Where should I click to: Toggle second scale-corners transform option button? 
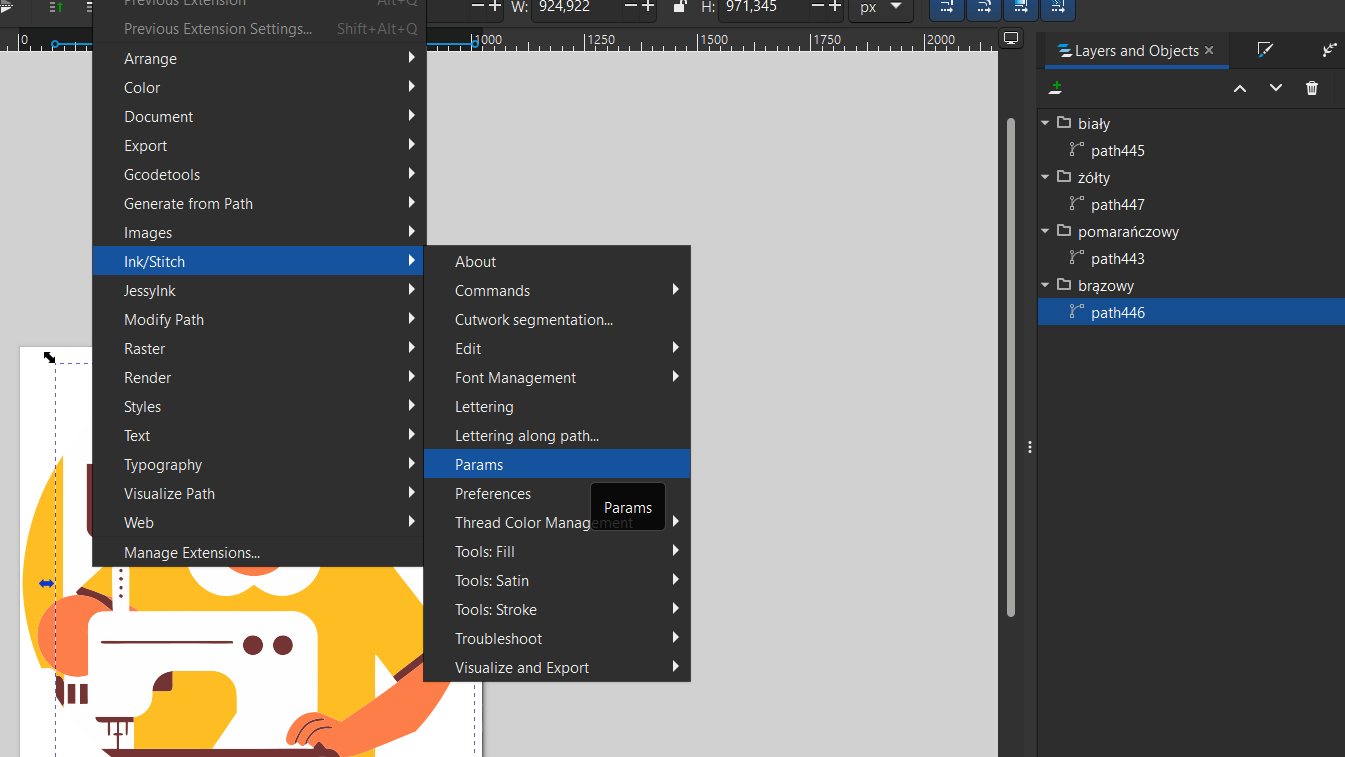pyautogui.click(x=984, y=9)
